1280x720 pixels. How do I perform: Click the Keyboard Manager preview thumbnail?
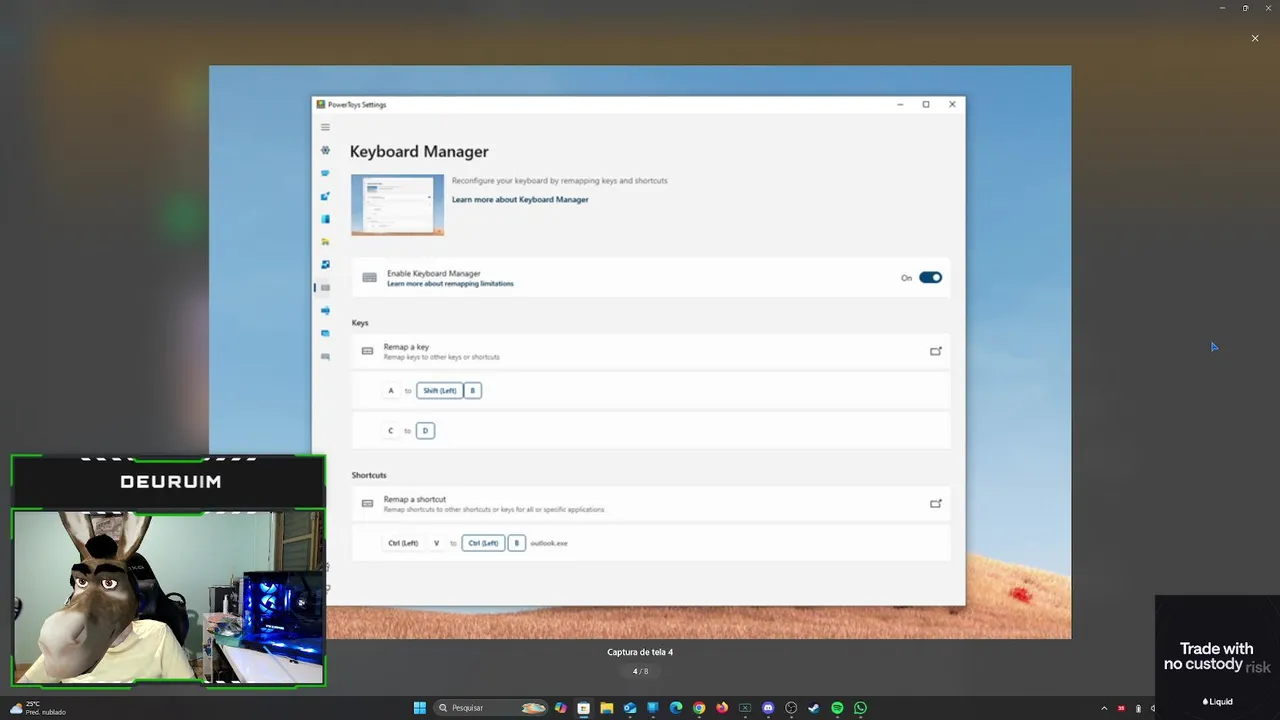pos(397,205)
